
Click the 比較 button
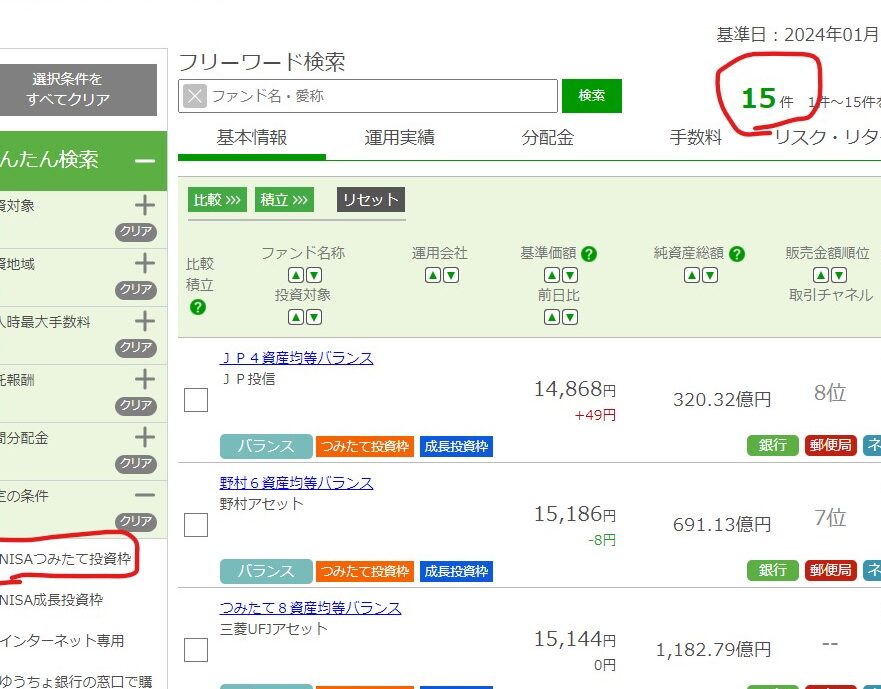click(217, 200)
